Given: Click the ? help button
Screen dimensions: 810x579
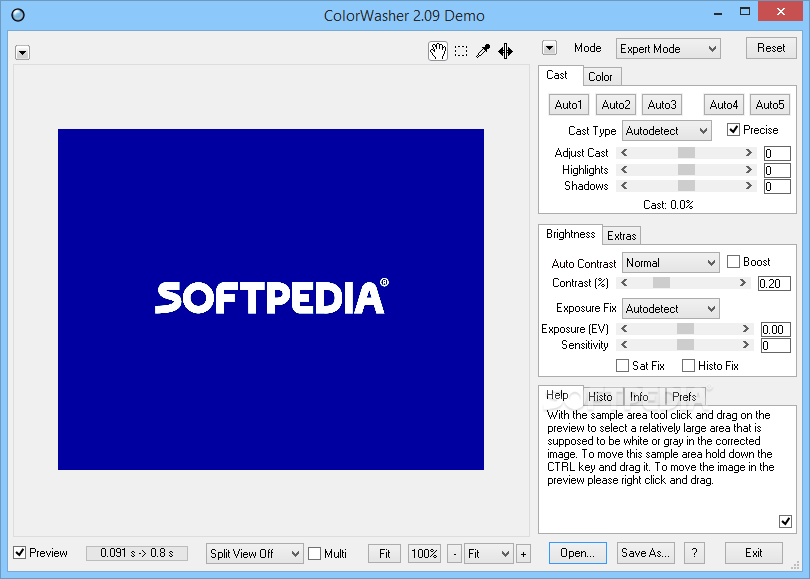Looking at the screenshot, I should (694, 553).
